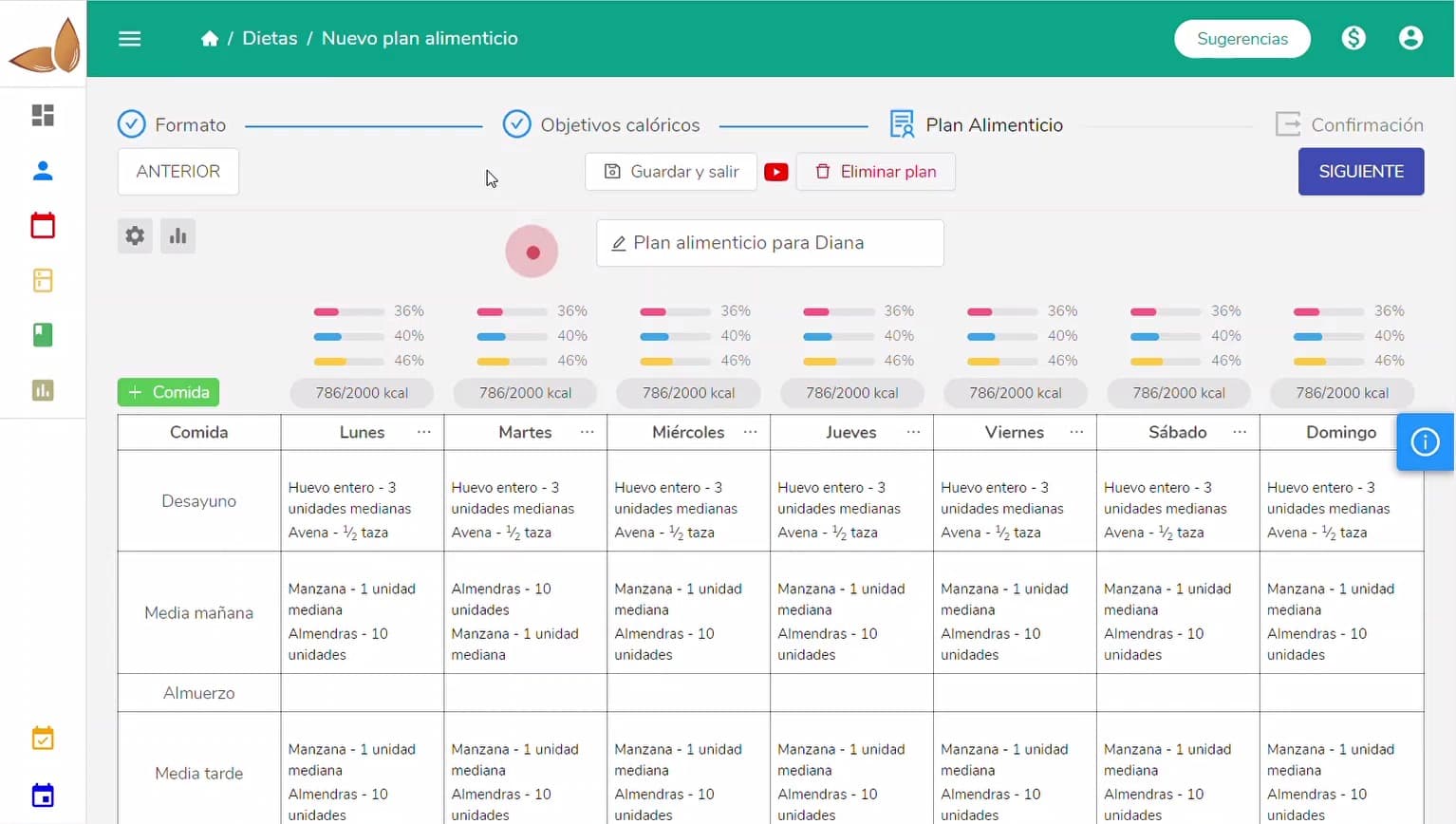Expand Miércoles column options menu
Image resolution: width=1456 pixels, height=824 pixels.
tap(750, 432)
